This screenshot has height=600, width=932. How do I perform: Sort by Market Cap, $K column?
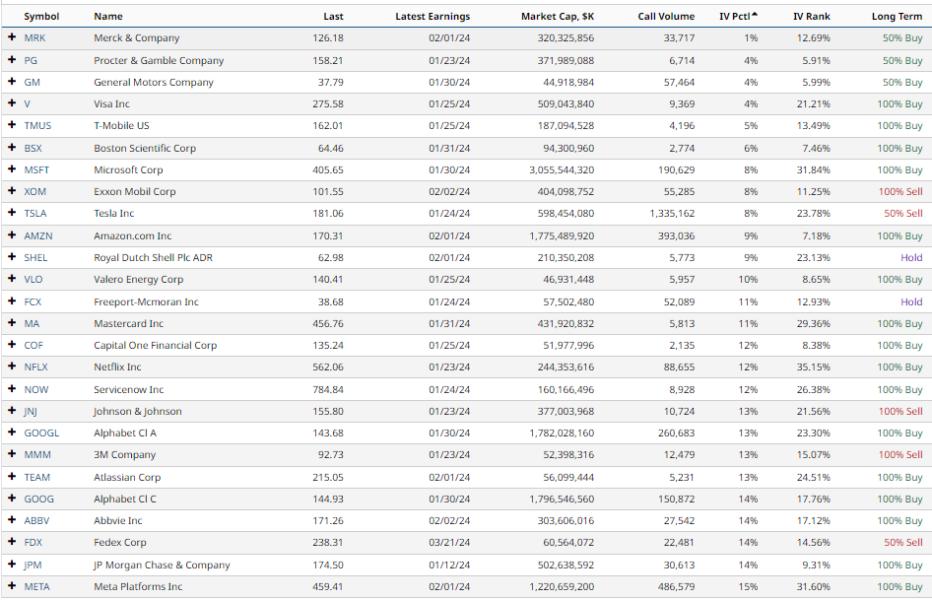tap(558, 17)
